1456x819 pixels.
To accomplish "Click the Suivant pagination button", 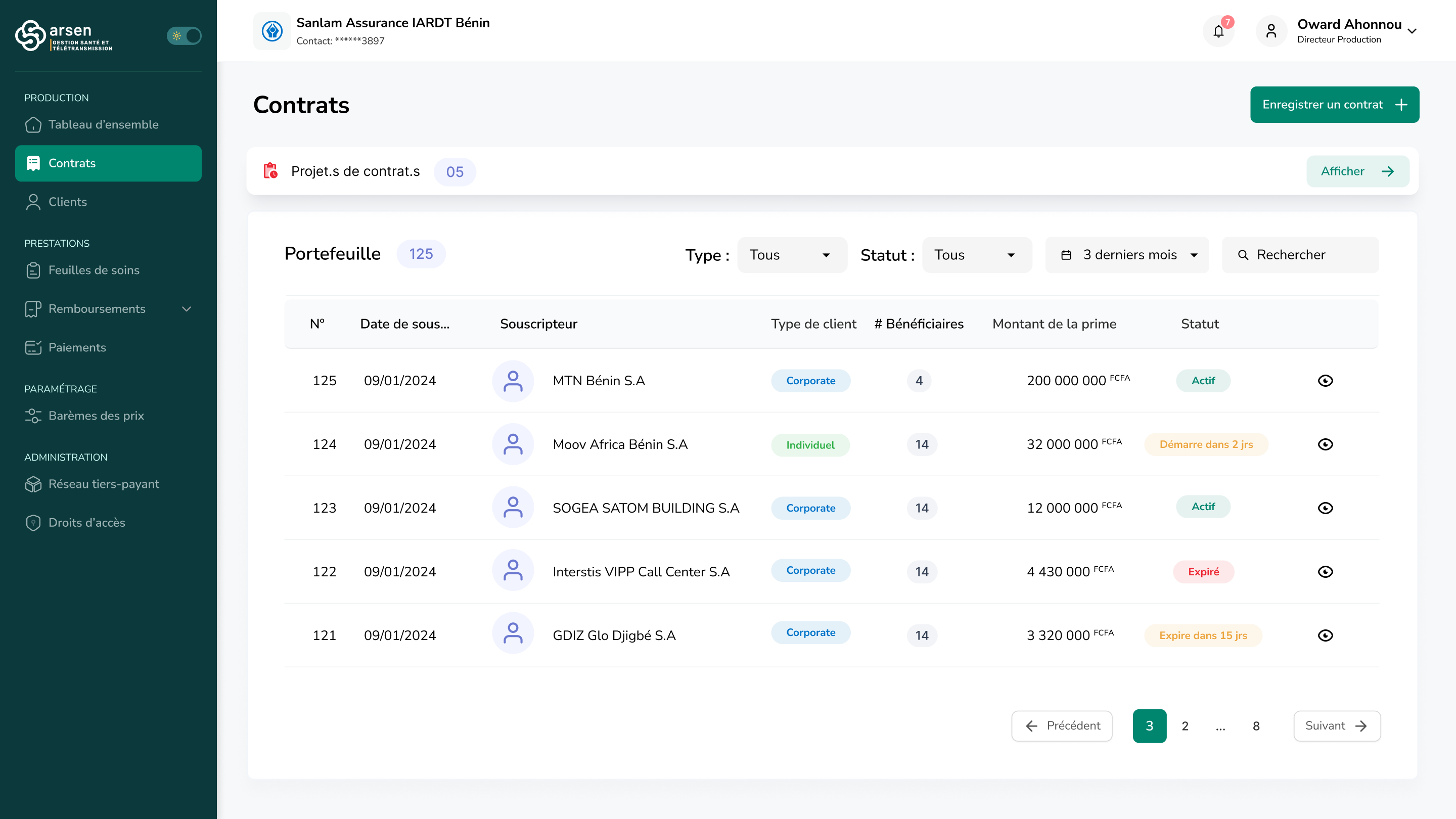I will tap(1337, 726).
